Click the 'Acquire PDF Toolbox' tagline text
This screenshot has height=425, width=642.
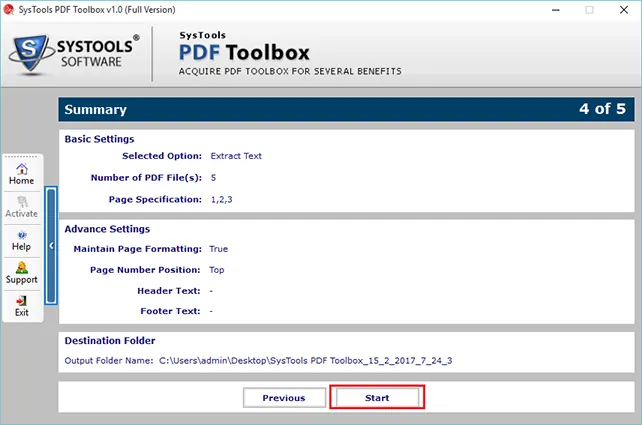coord(290,71)
